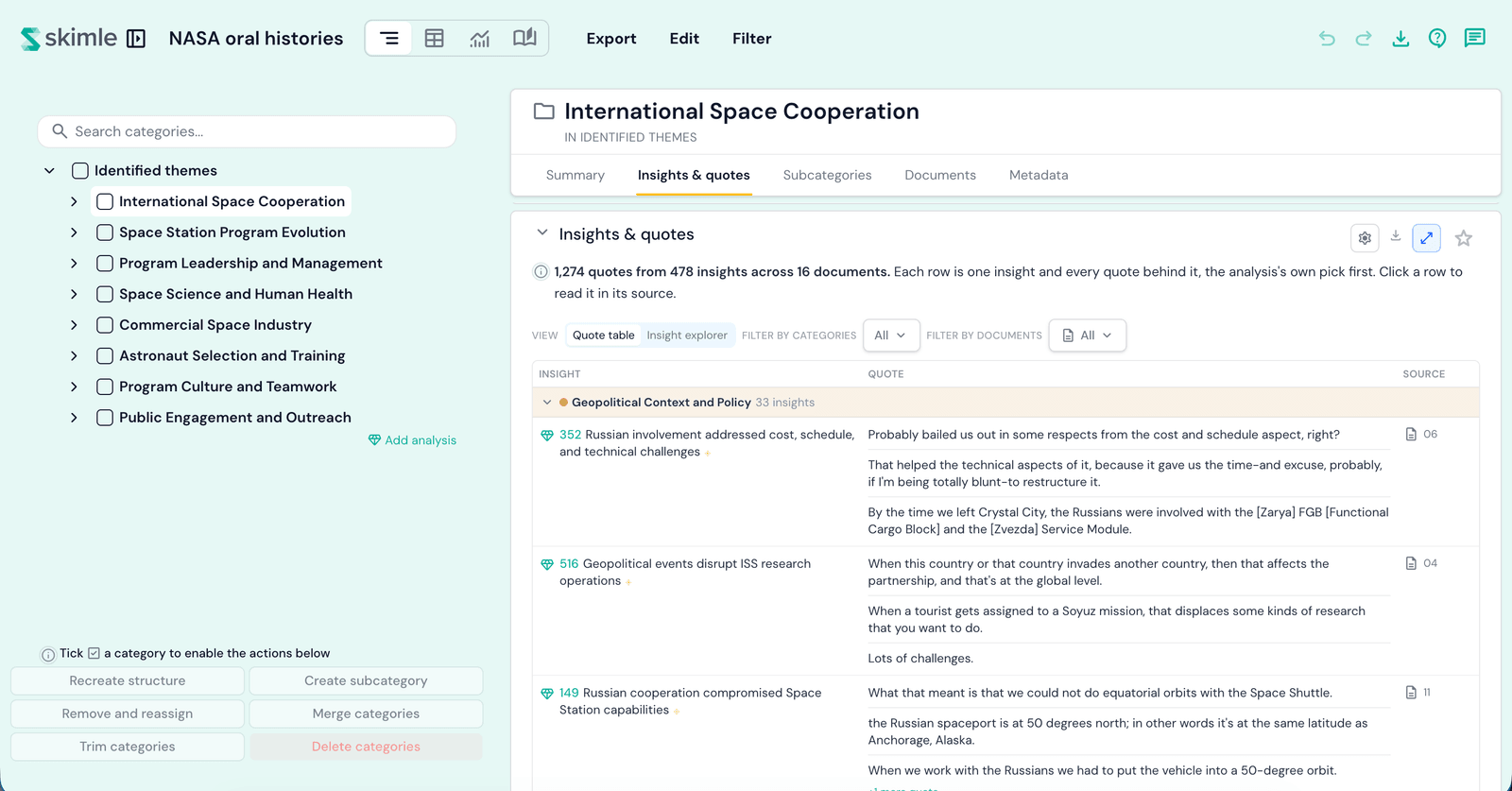Click the diamond icon for insight 352
Screen dimensions: 1512x791
pos(547,436)
